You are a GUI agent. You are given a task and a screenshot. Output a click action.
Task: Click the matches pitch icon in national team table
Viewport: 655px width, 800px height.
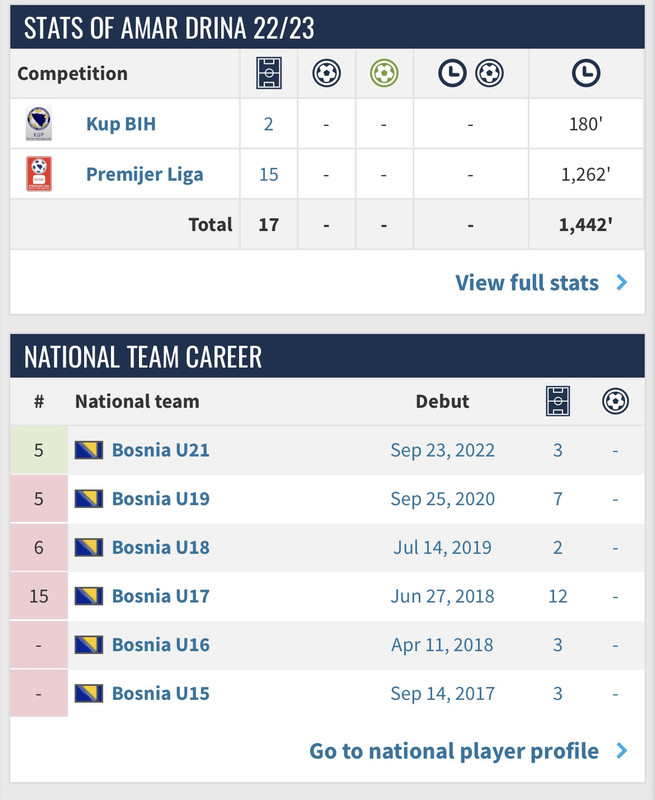point(558,401)
